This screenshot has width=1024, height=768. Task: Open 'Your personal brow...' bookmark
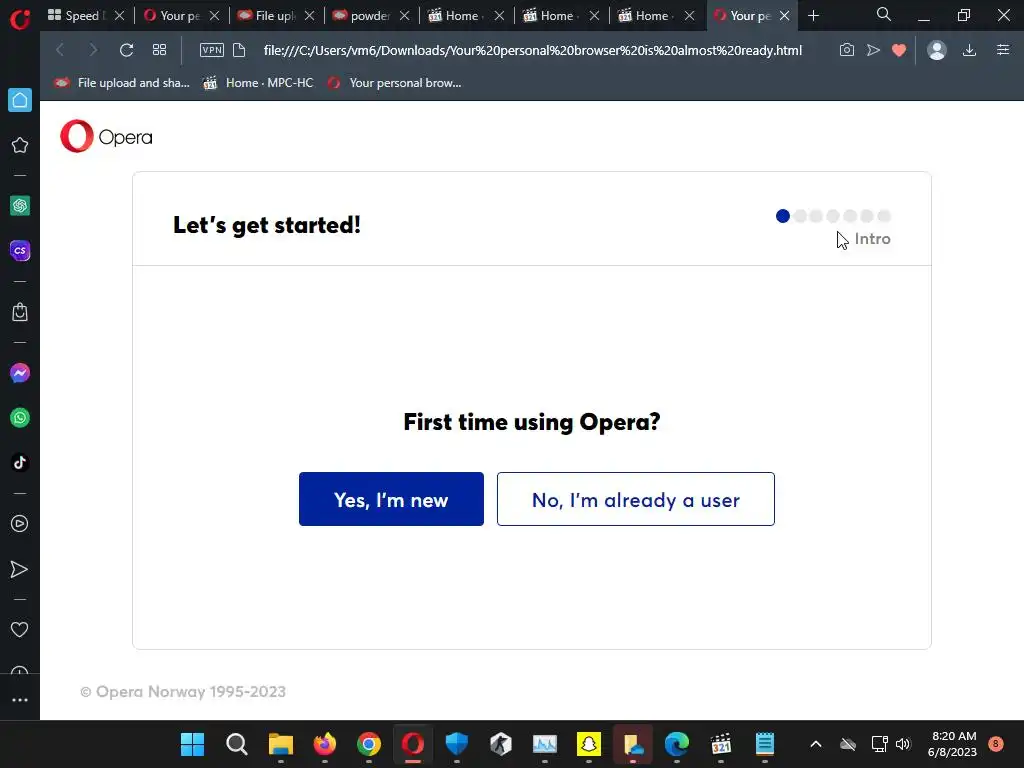394,83
